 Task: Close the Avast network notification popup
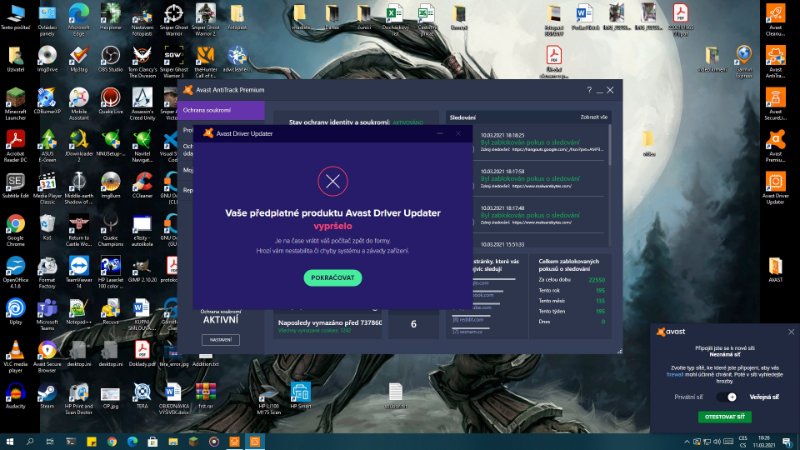coord(791,332)
